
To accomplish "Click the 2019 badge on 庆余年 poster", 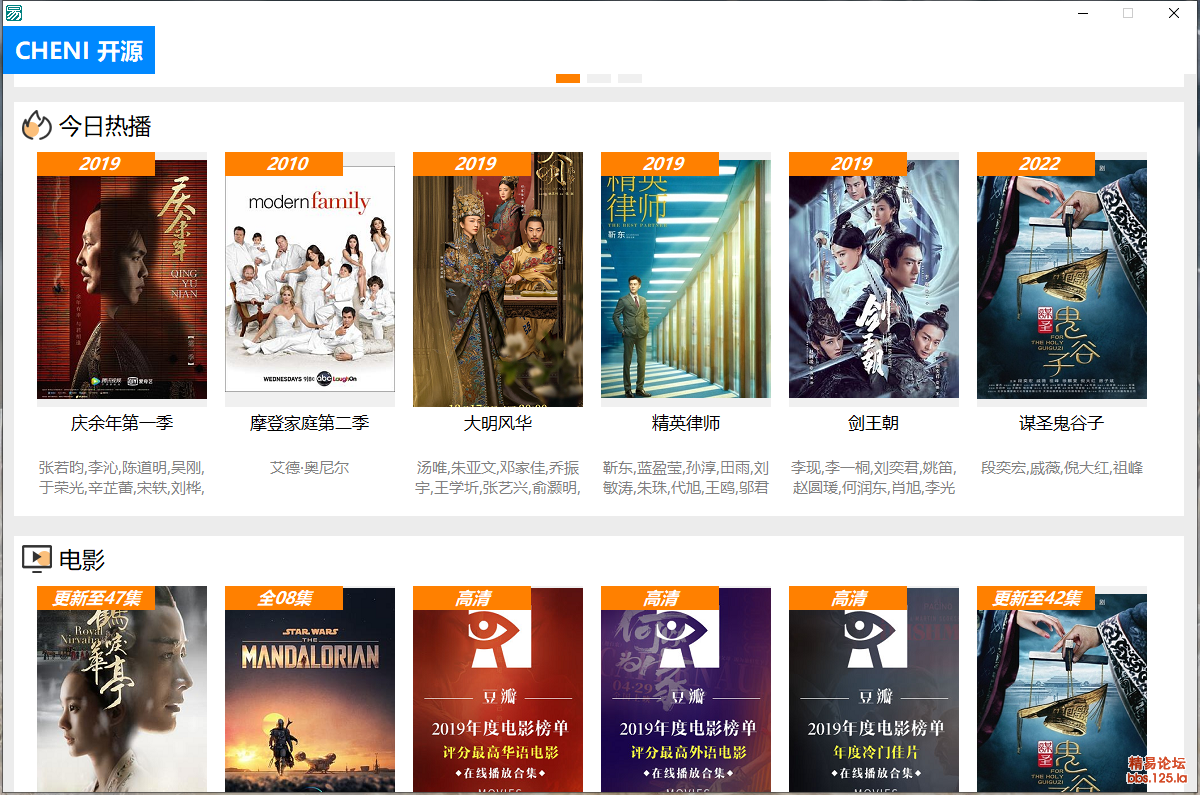I will point(96,164).
